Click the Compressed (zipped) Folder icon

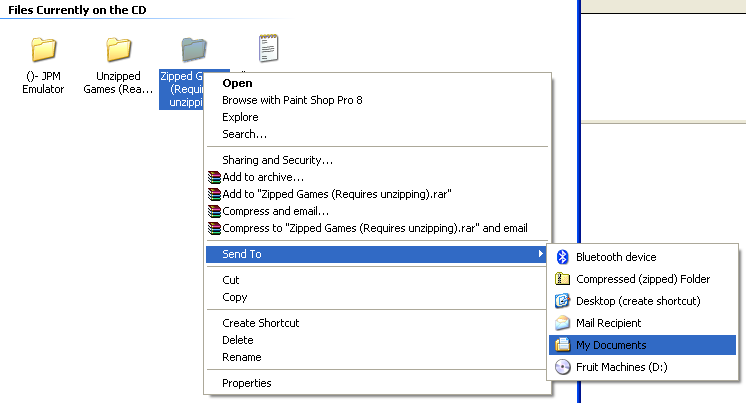[x=562, y=279]
